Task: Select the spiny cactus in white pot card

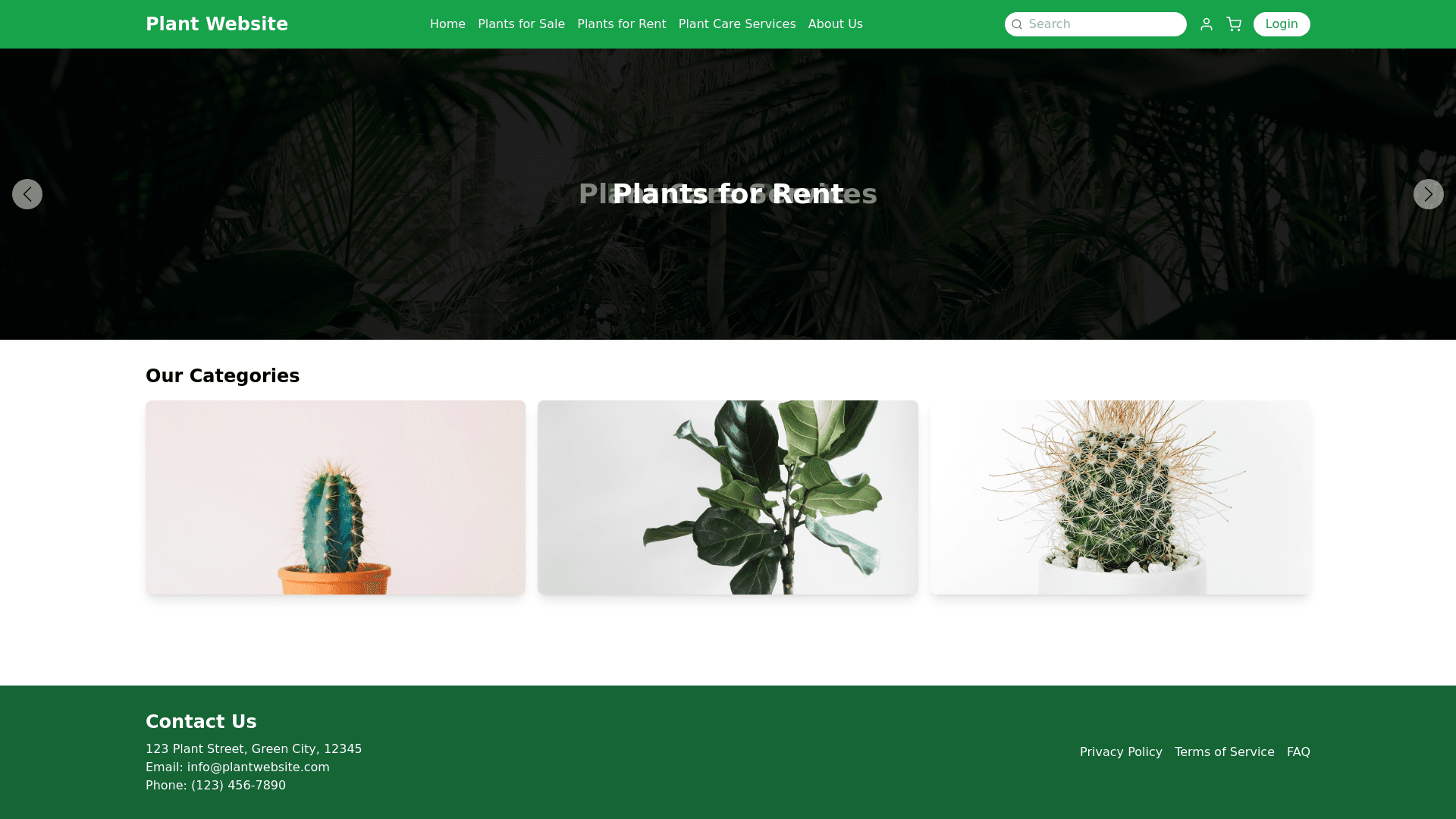Action: coord(1120,497)
